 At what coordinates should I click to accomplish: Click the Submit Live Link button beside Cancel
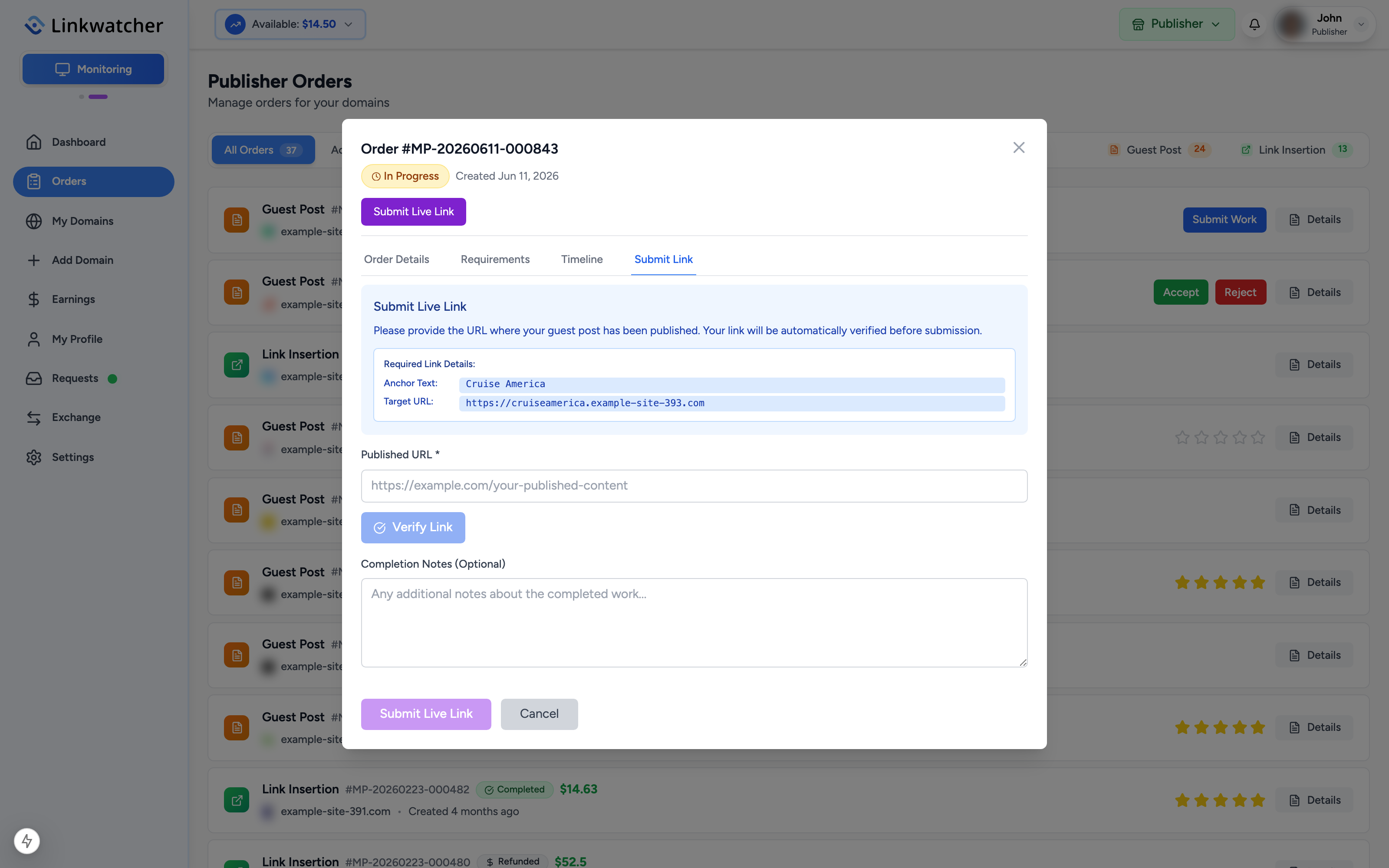(x=426, y=714)
